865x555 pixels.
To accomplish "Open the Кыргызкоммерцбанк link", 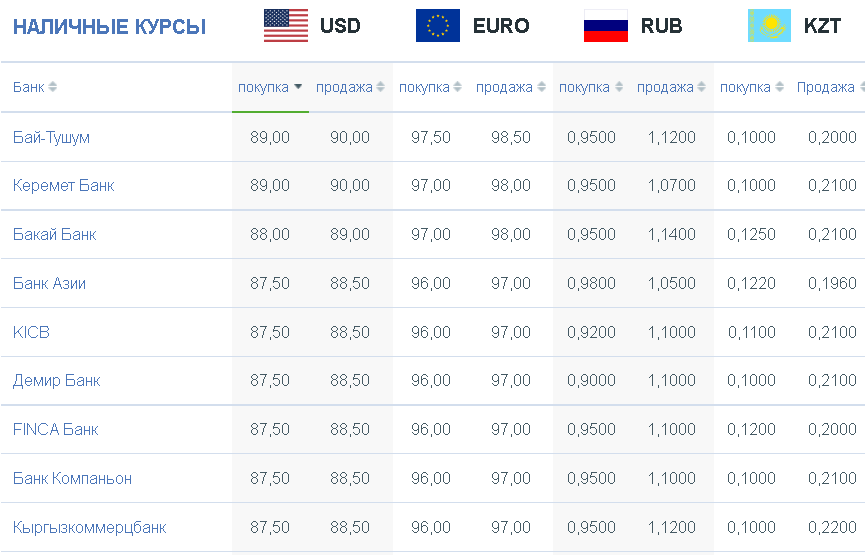I will (89, 527).
